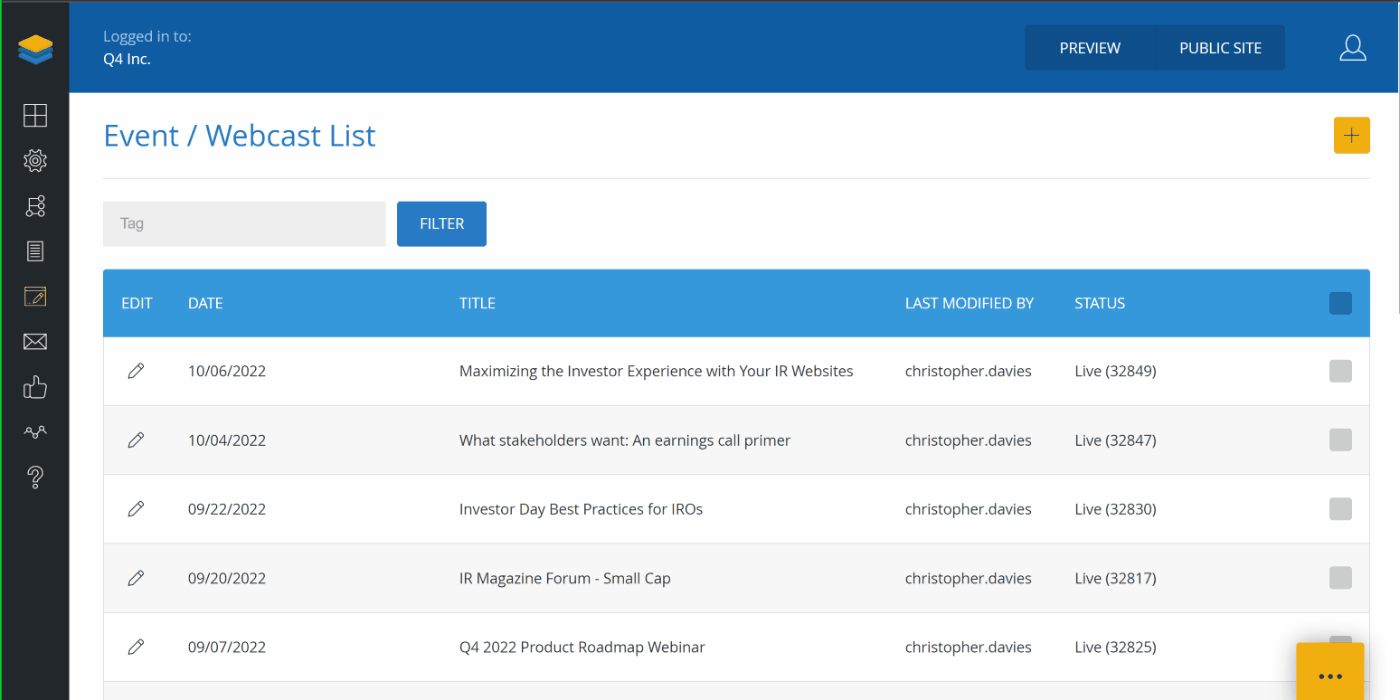Open the dashboard grid icon in sidebar
This screenshot has width=1400, height=700.
[x=35, y=116]
